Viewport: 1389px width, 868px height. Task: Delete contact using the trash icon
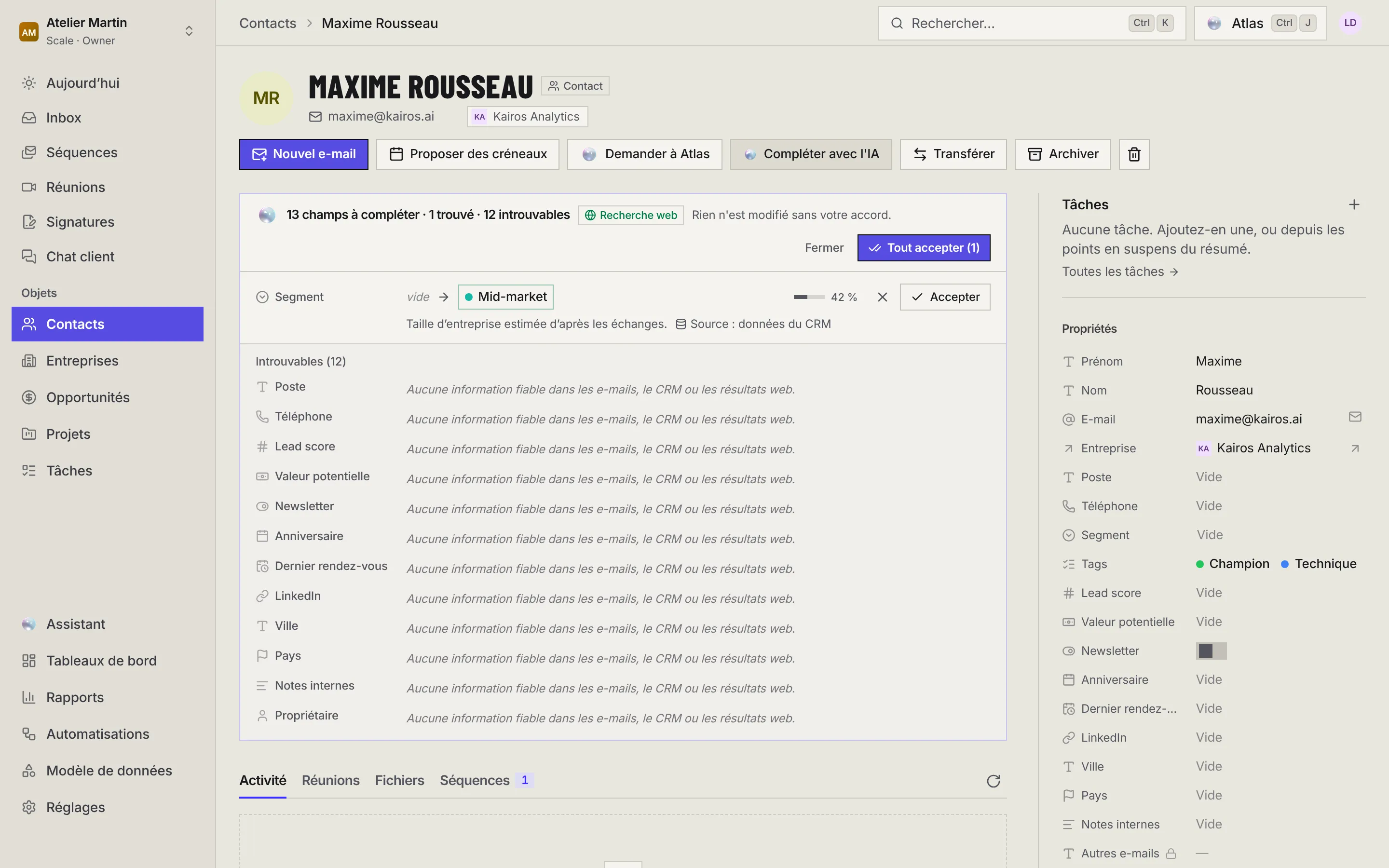pyautogui.click(x=1133, y=154)
